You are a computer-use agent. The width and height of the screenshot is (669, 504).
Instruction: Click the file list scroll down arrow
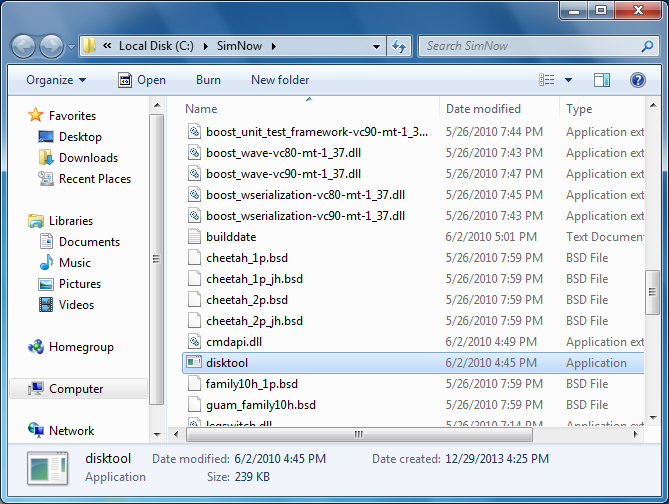click(653, 418)
